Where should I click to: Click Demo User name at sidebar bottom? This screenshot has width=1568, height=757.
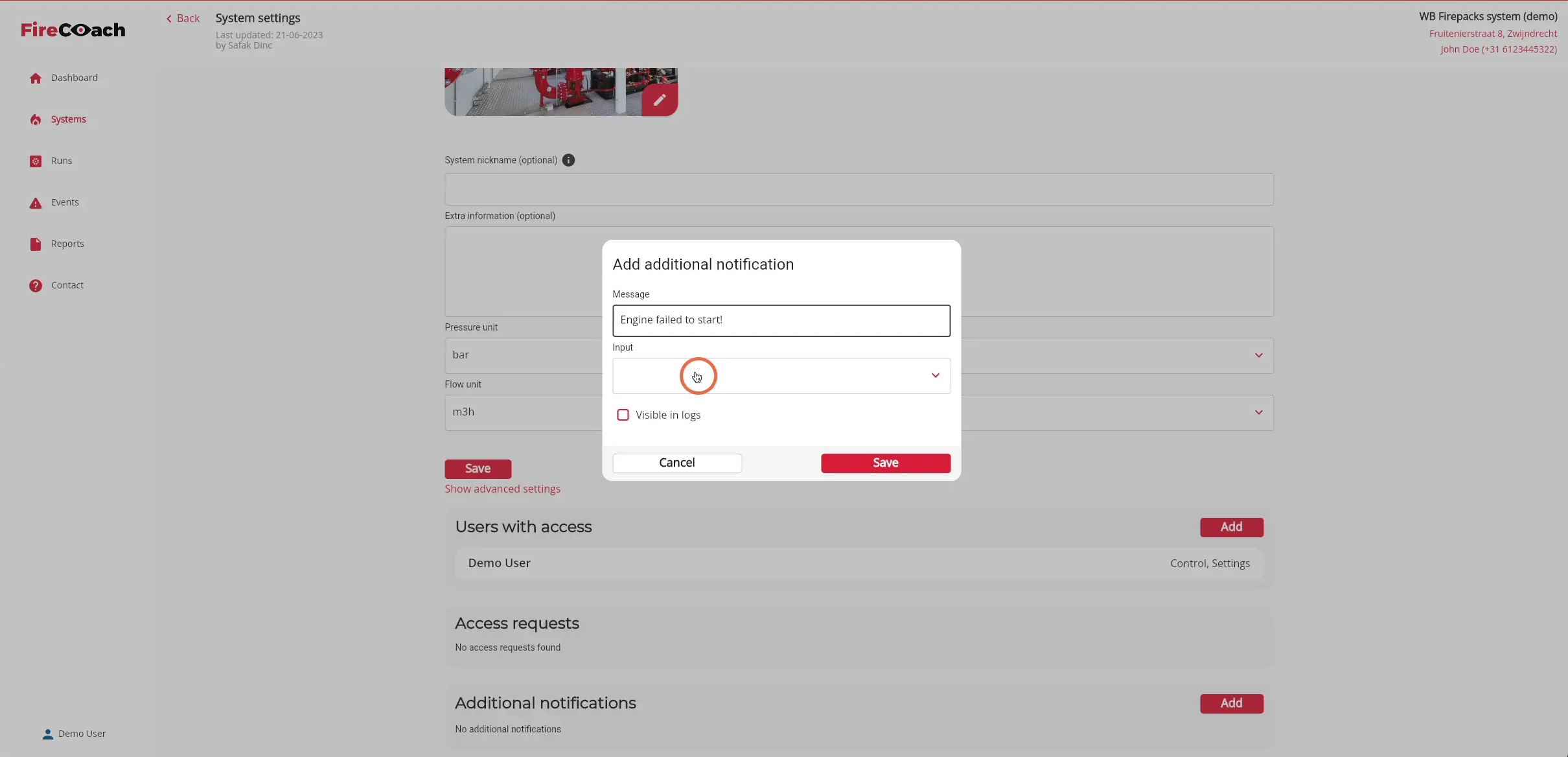click(x=82, y=734)
